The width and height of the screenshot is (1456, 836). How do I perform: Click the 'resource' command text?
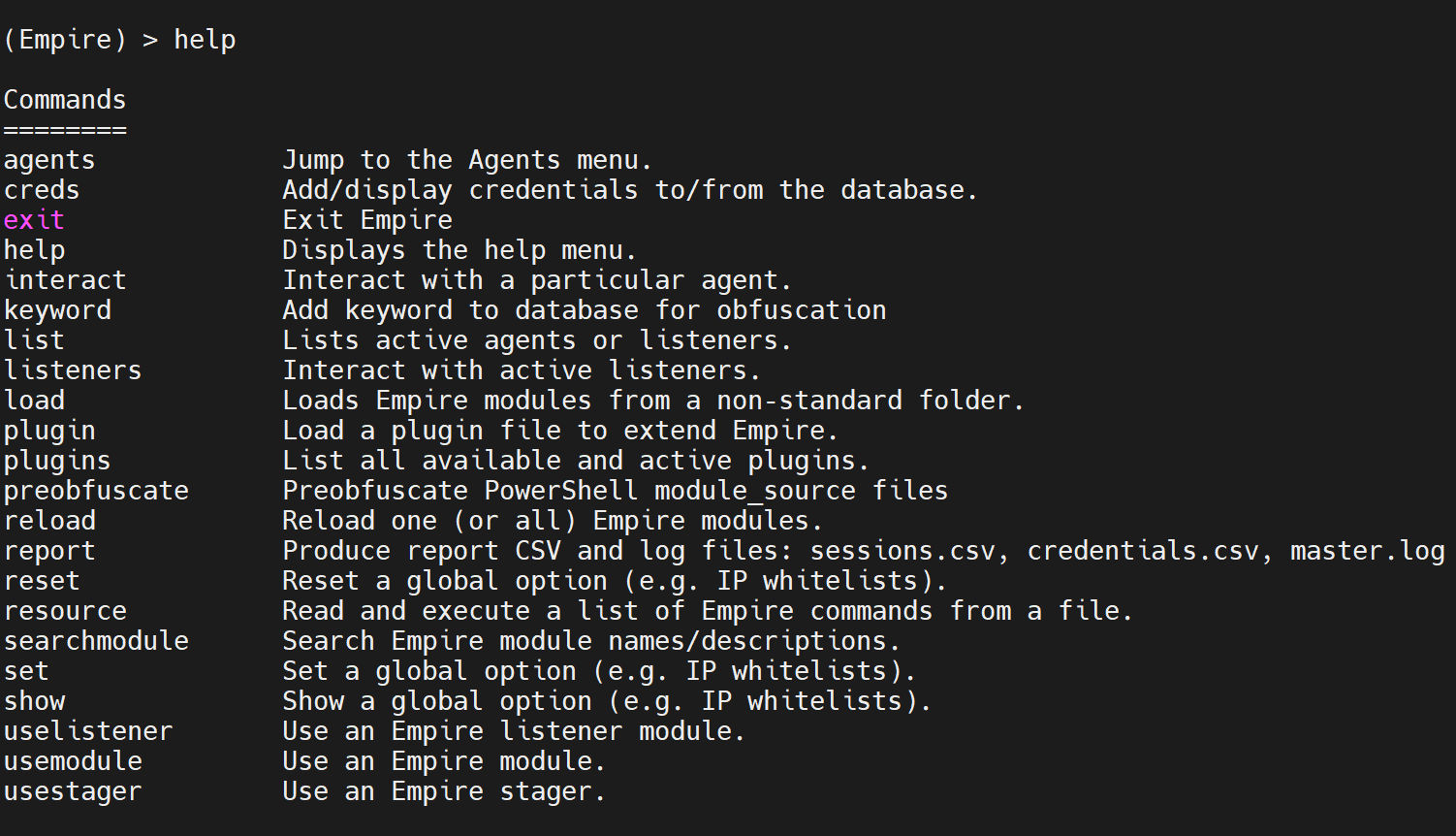65,611
